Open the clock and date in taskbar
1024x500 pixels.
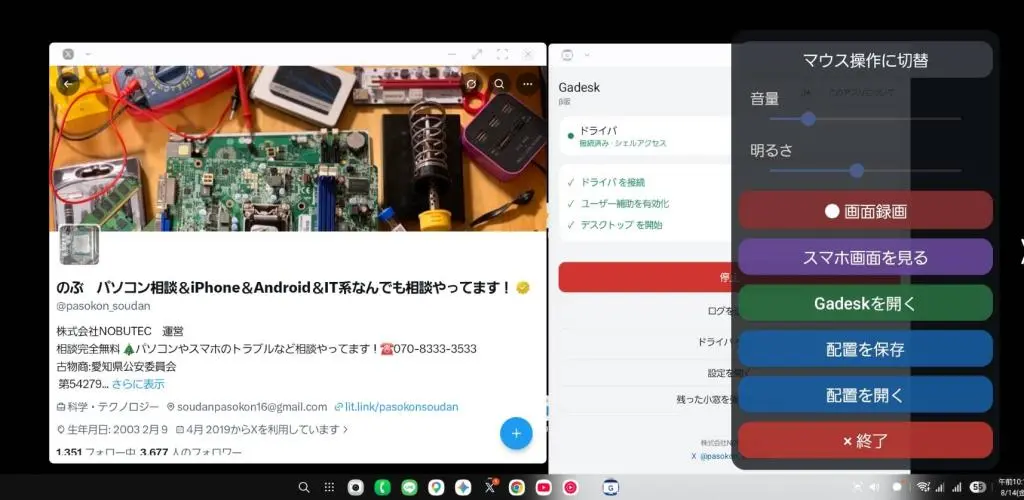[1010, 487]
